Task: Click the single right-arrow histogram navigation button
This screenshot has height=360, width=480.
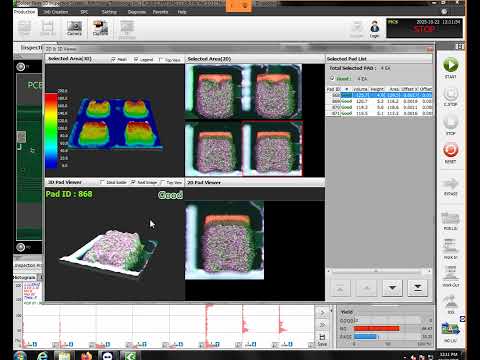Action: coord(322,313)
